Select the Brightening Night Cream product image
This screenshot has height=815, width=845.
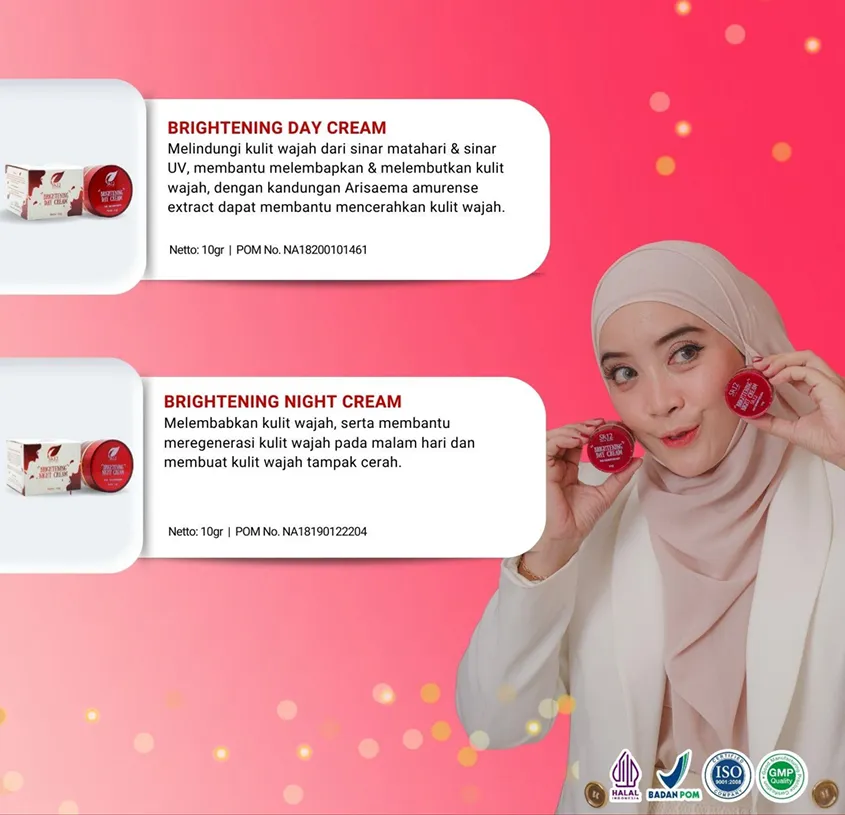click(x=70, y=466)
